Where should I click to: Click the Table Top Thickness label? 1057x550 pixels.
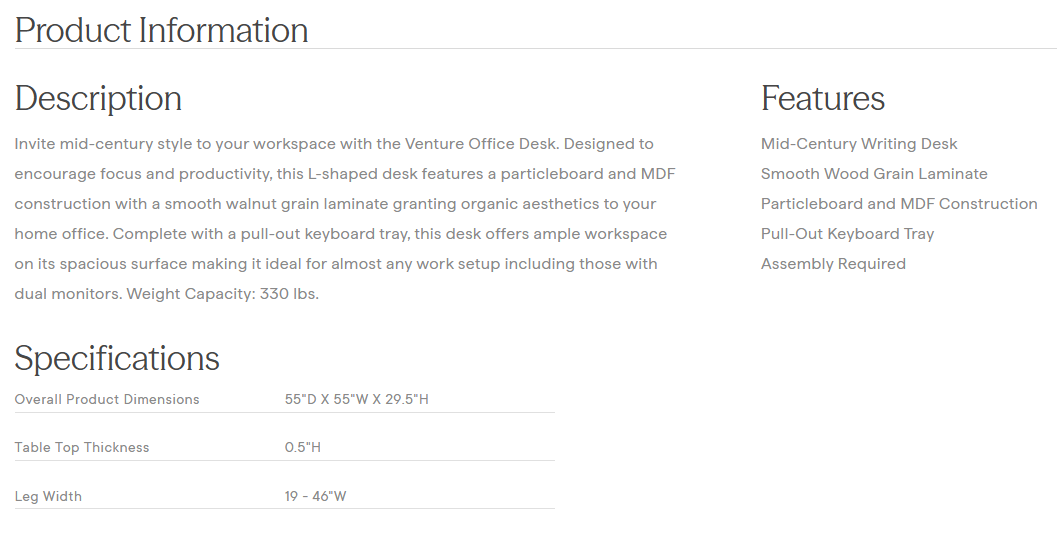(x=82, y=447)
